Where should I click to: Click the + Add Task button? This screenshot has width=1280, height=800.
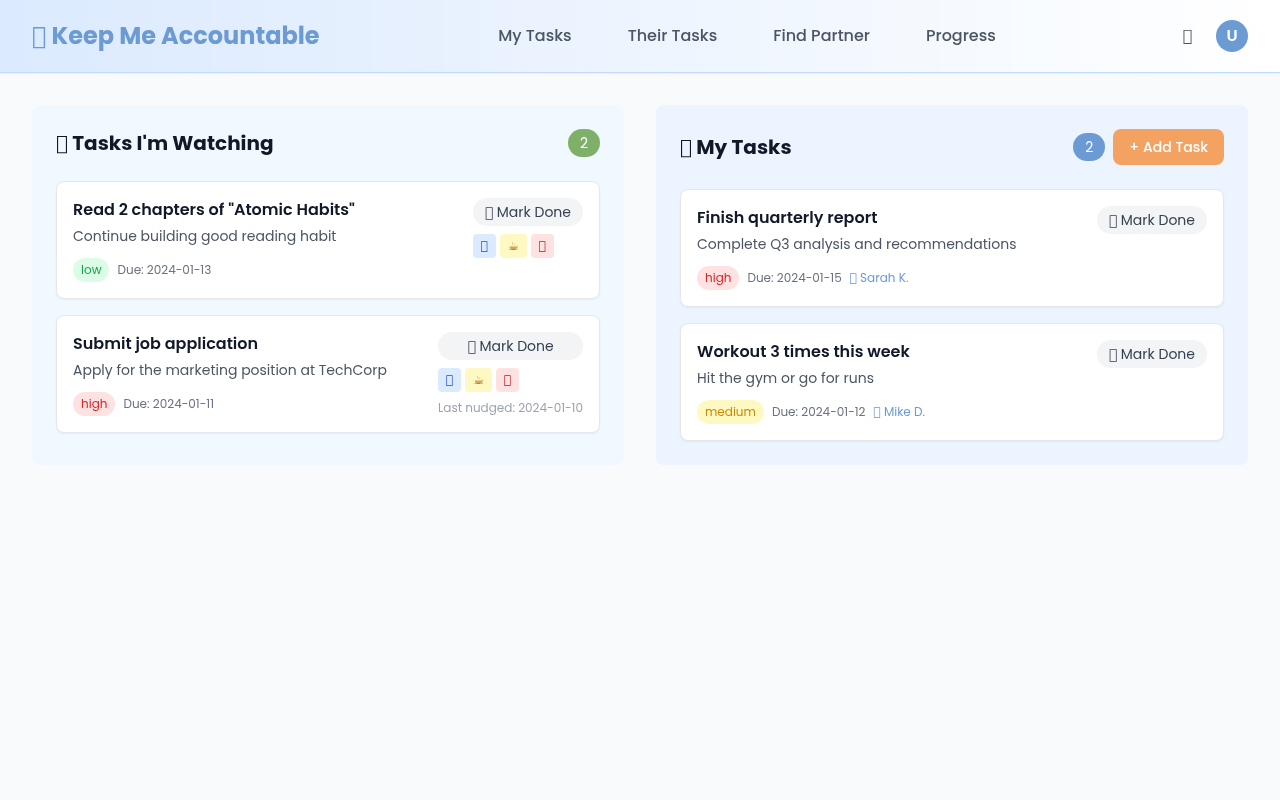pos(1168,147)
